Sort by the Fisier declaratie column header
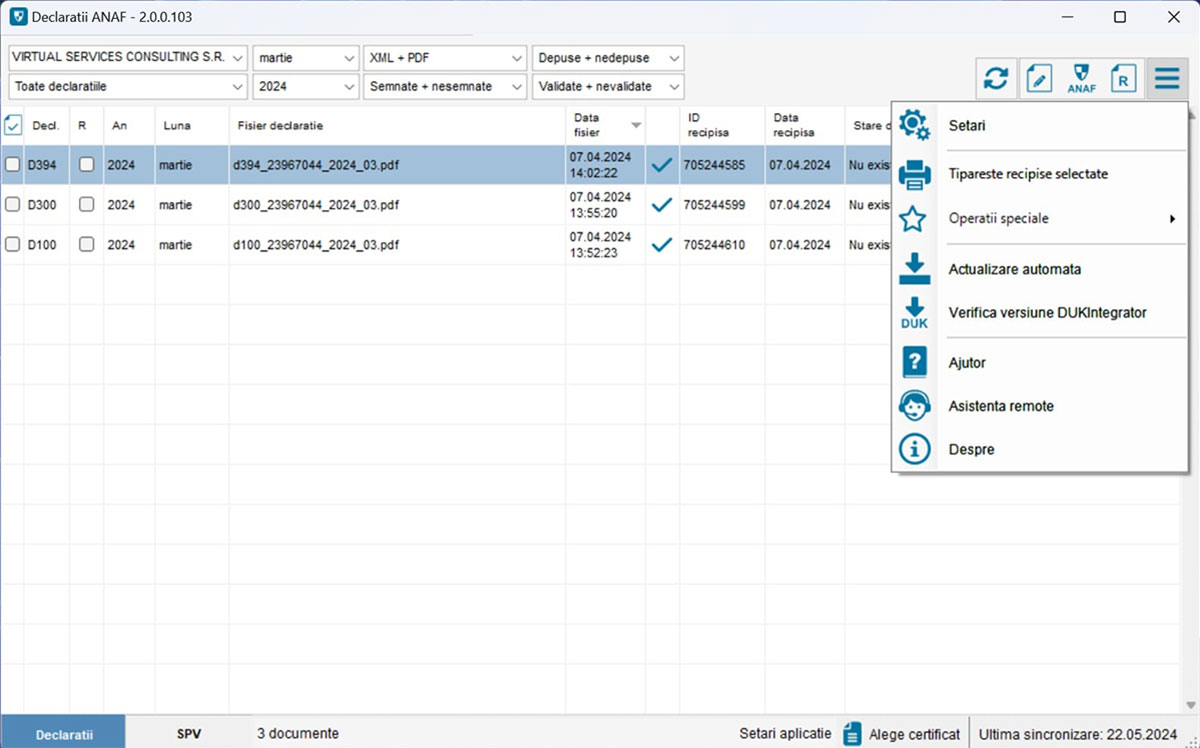 tap(397, 126)
